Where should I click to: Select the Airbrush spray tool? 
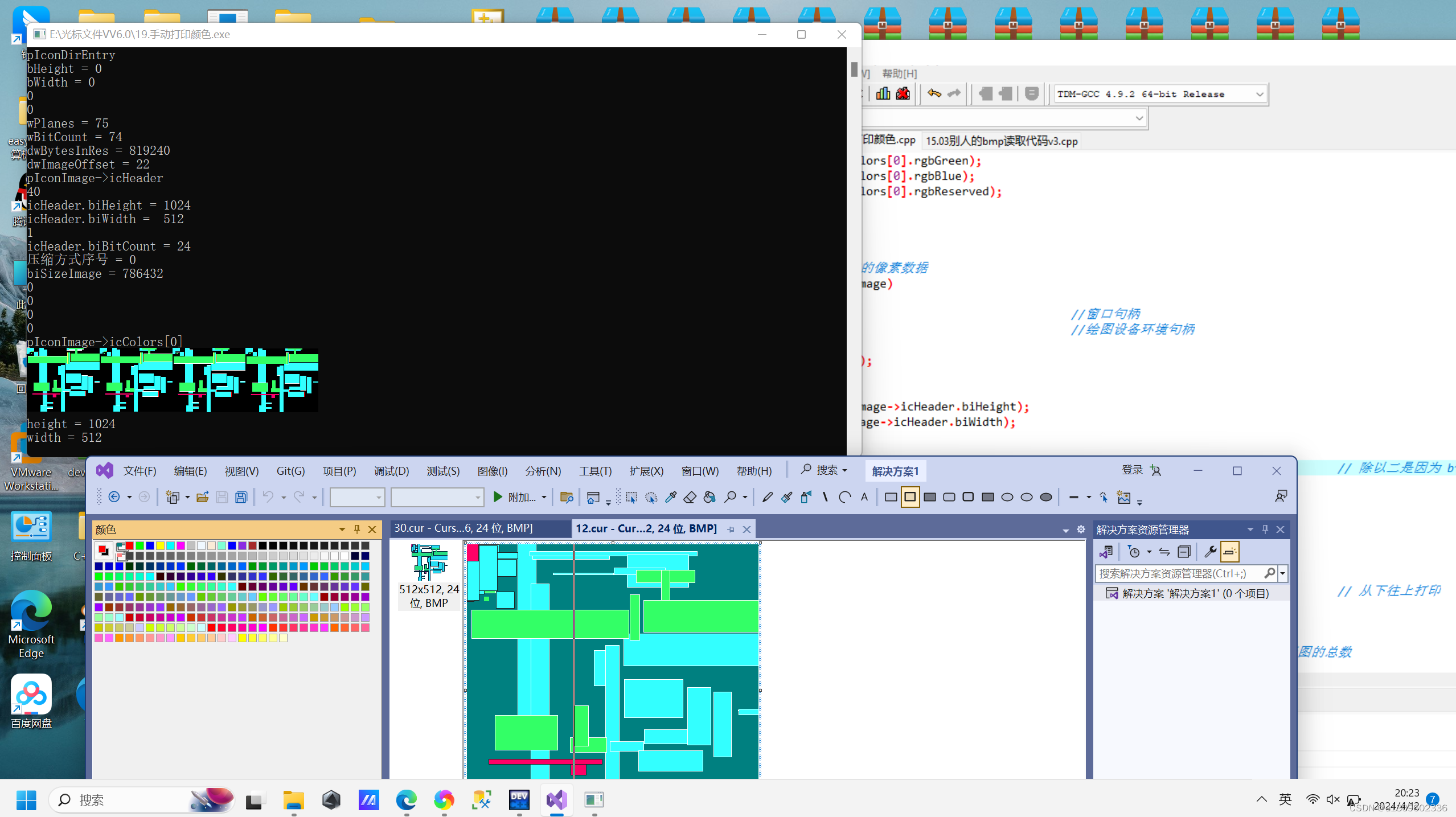pyautogui.click(x=805, y=497)
